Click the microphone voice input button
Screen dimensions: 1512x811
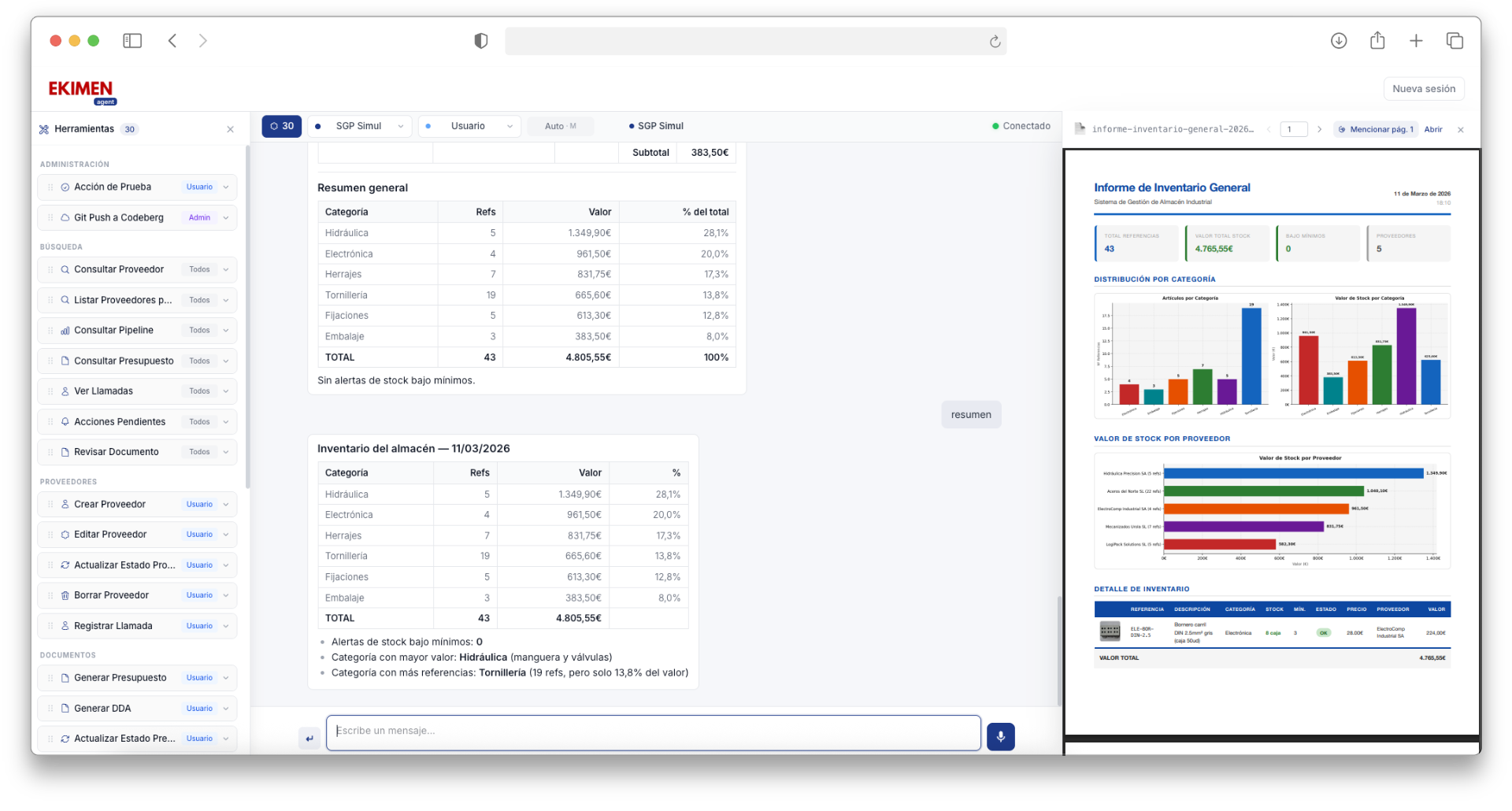(x=1000, y=737)
